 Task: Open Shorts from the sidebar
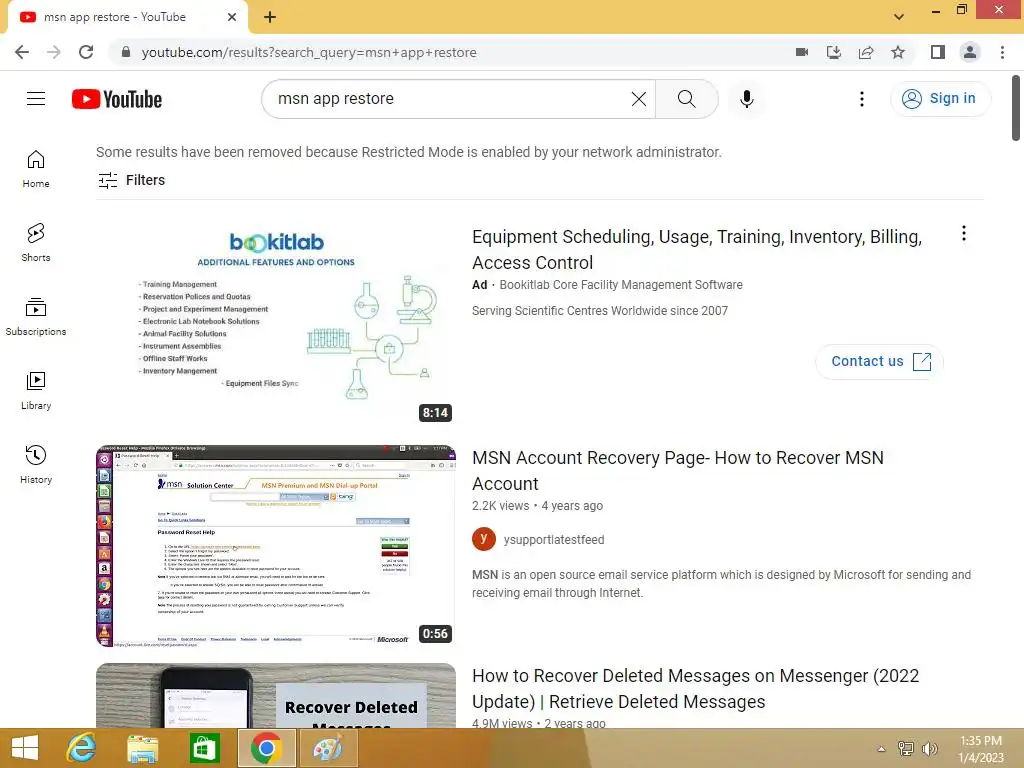pyautogui.click(x=36, y=243)
